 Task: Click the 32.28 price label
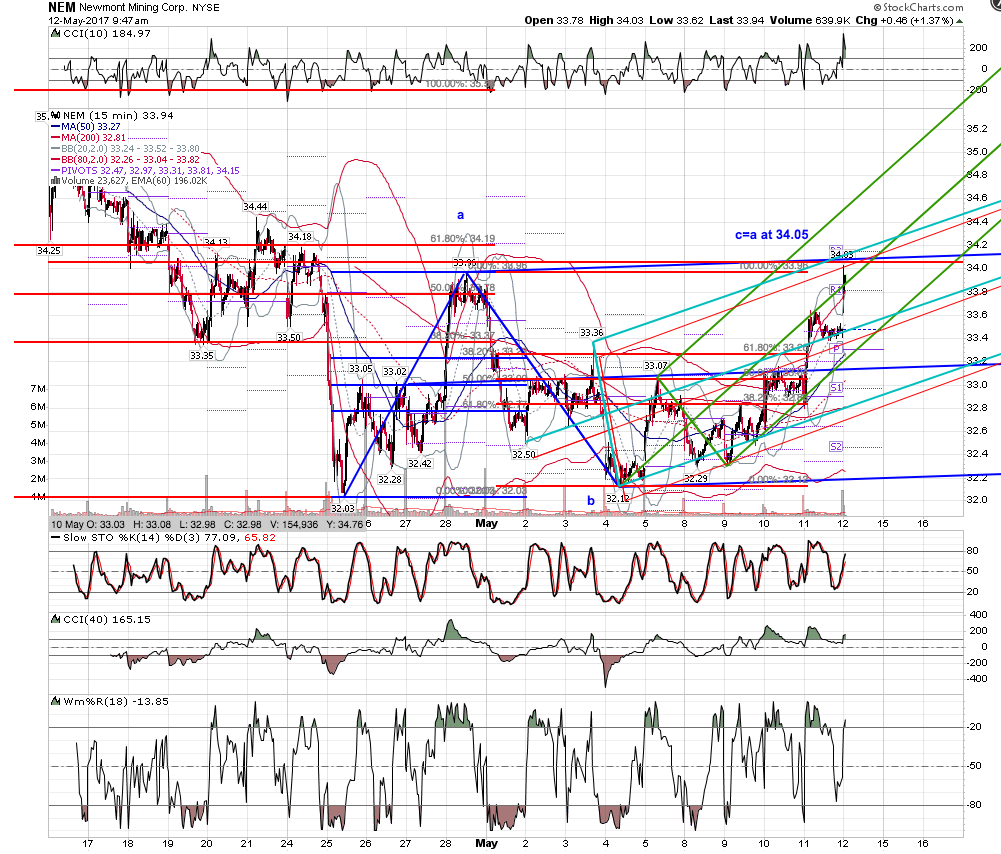[x=389, y=479]
